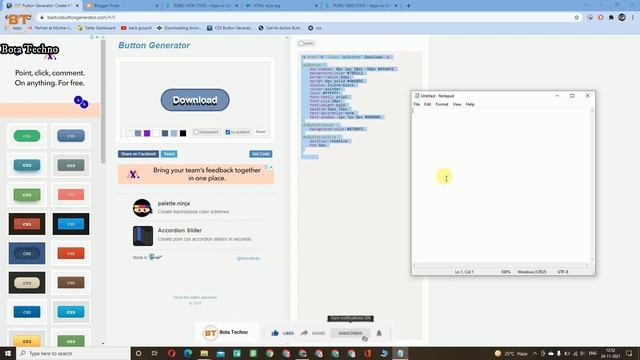This screenshot has height=360, width=640.
Task: Click the palette.ninja ninja icon
Action: [x=142, y=208]
